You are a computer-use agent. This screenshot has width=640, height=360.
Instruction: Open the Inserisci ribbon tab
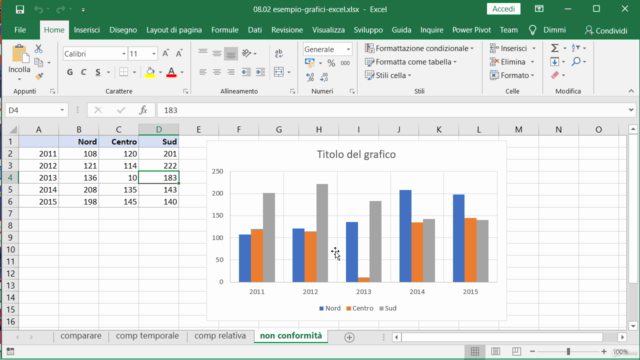87,30
